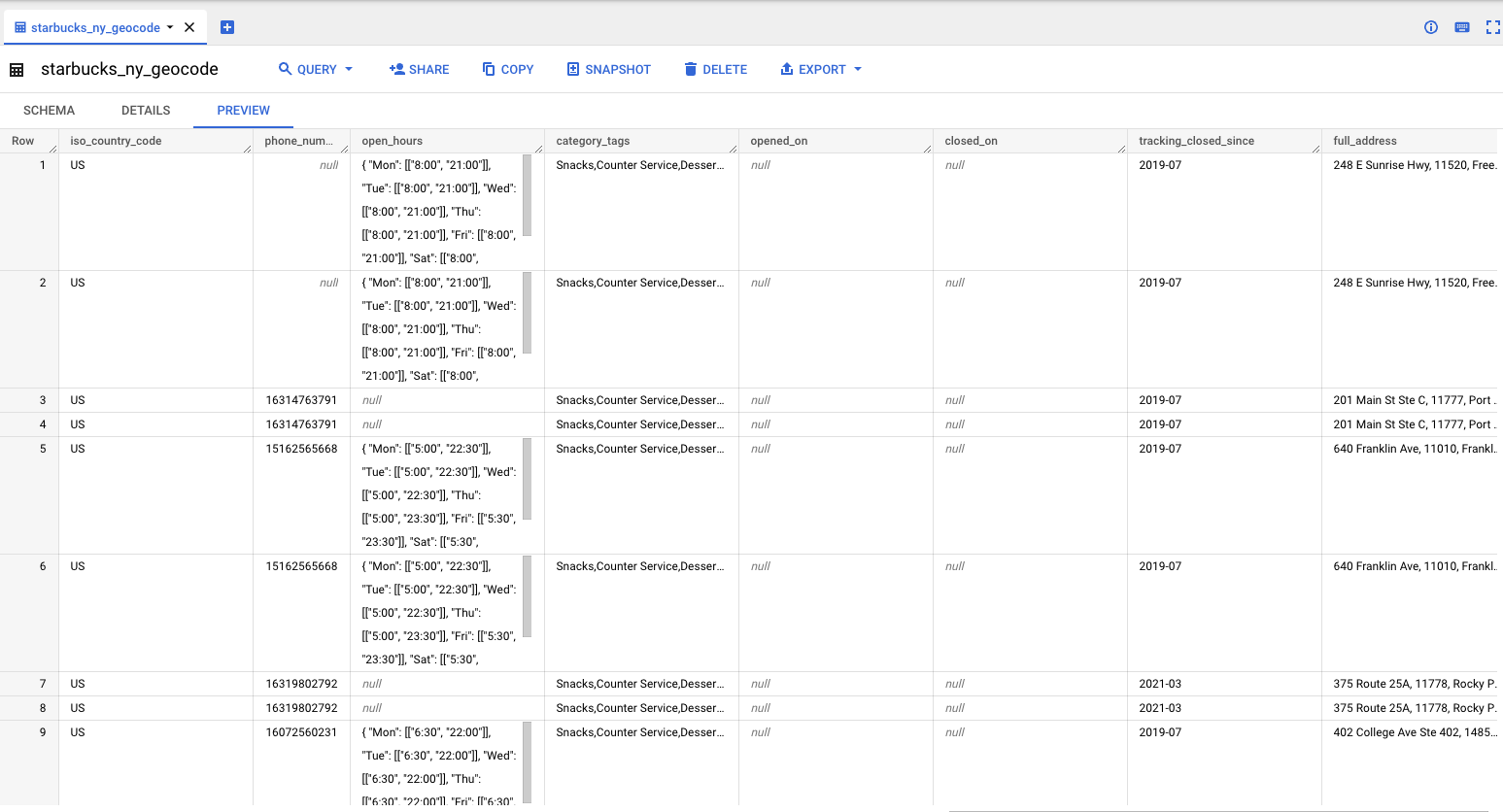
Task: Click the open_hours column header
Action: pos(393,141)
